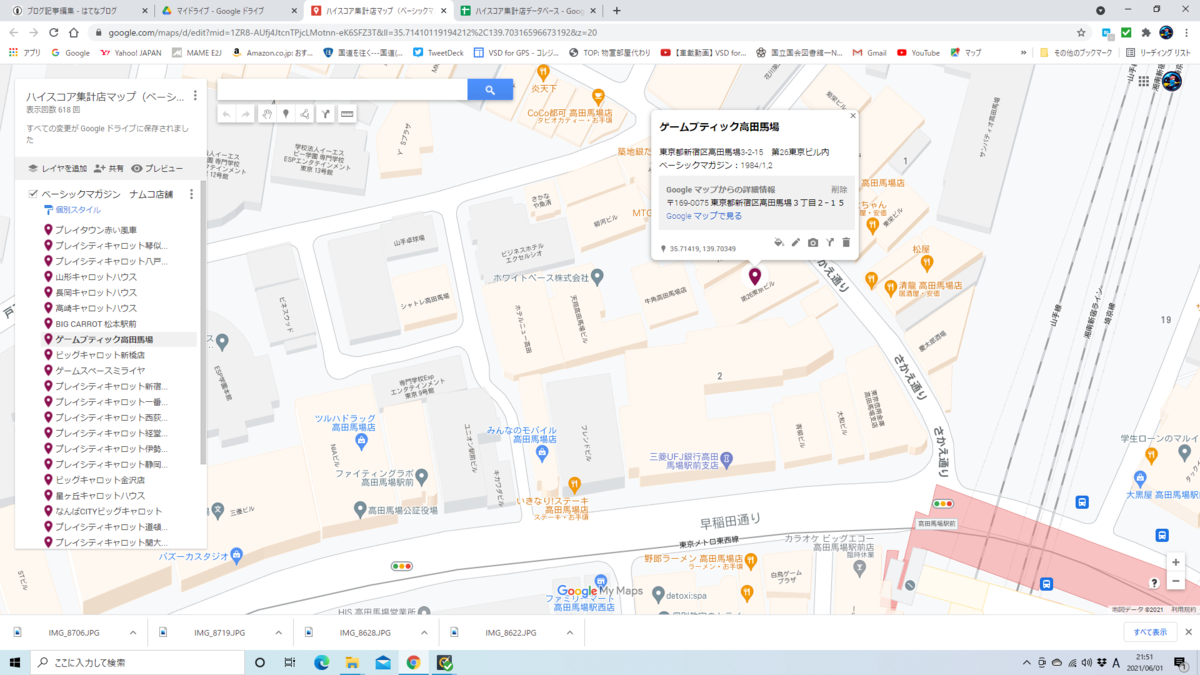Click the bookmark star in address bar
1200x675 pixels.
1081,32
